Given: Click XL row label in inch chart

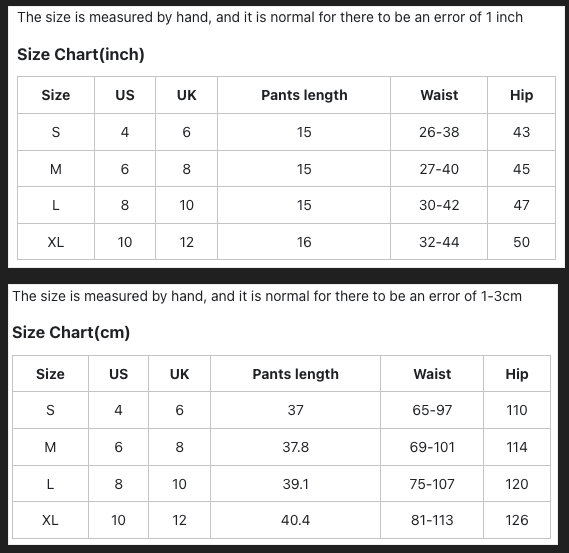Looking at the screenshot, I should 56,242.
